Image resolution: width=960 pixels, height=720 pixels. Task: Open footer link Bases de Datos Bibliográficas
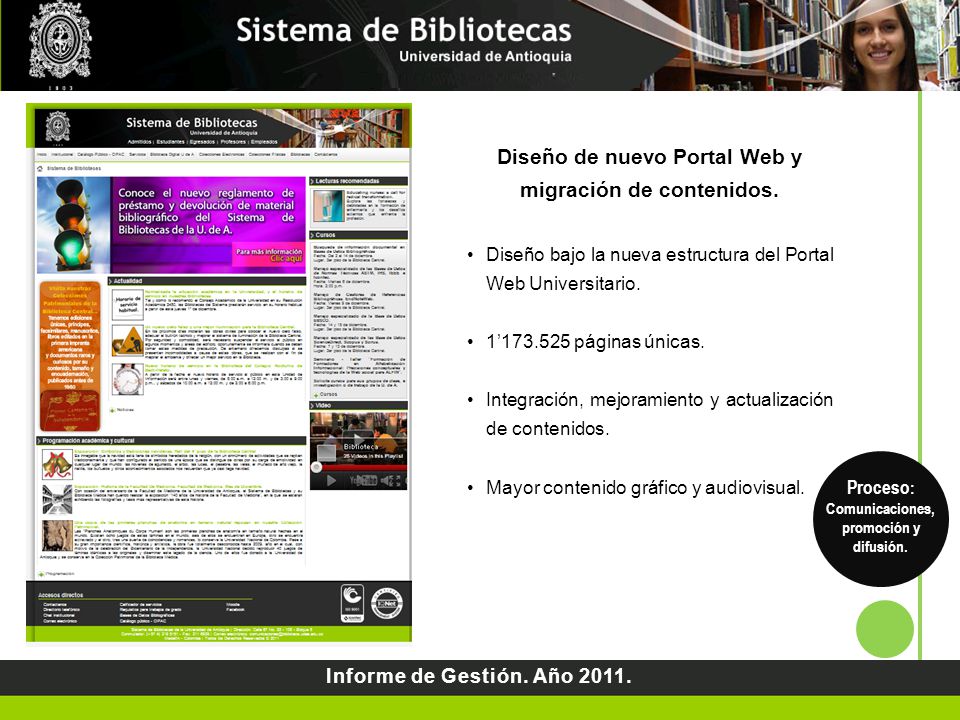[147, 615]
